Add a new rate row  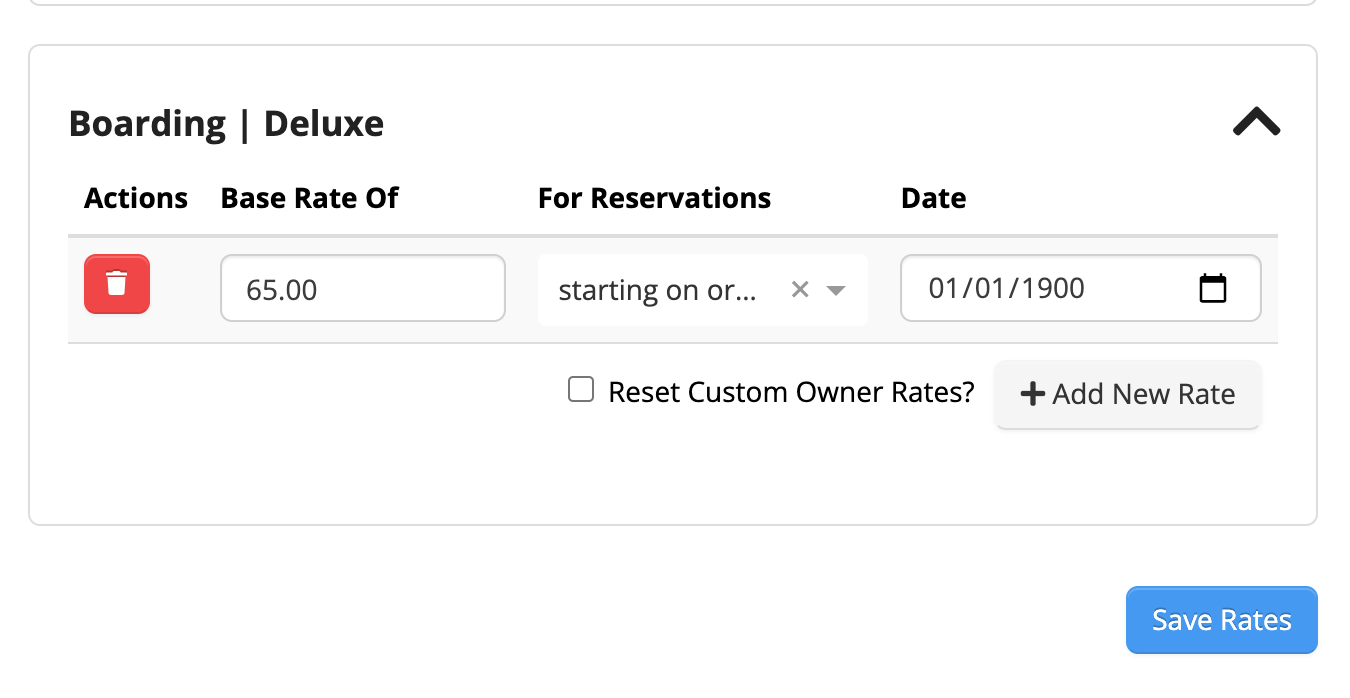(1127, 394)
